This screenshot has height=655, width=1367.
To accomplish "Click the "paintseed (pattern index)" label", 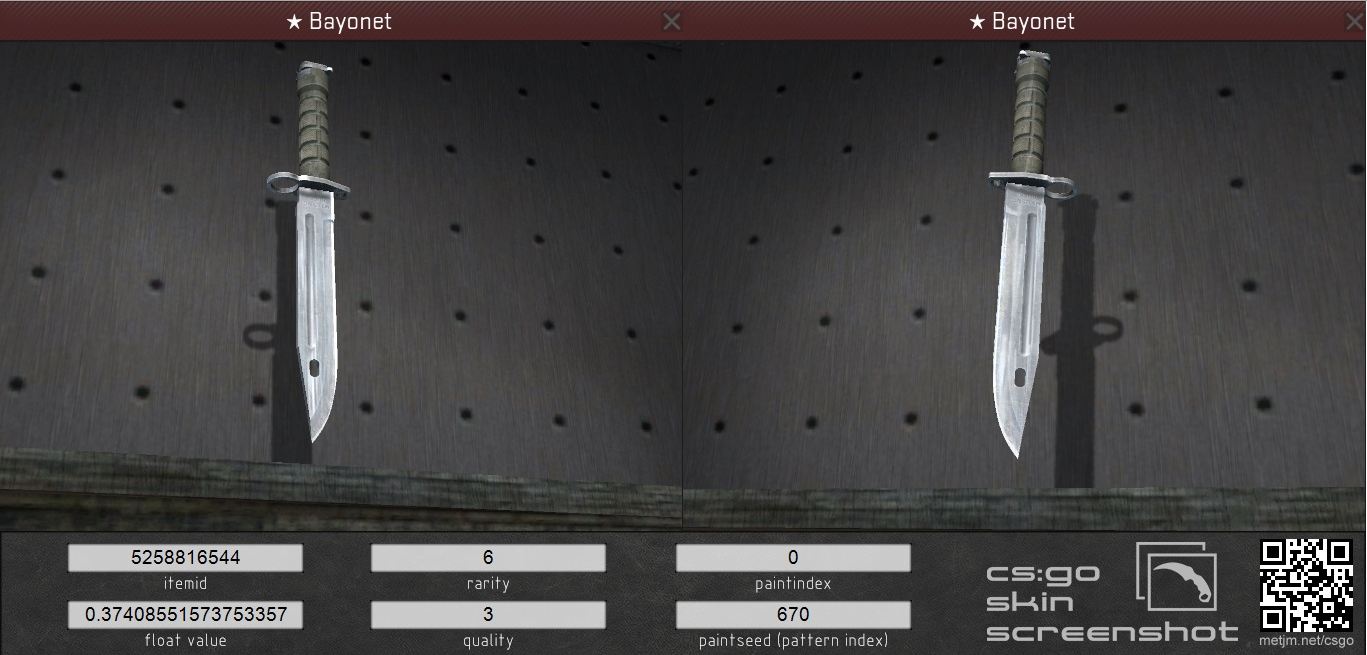I will tap(793, 640).
